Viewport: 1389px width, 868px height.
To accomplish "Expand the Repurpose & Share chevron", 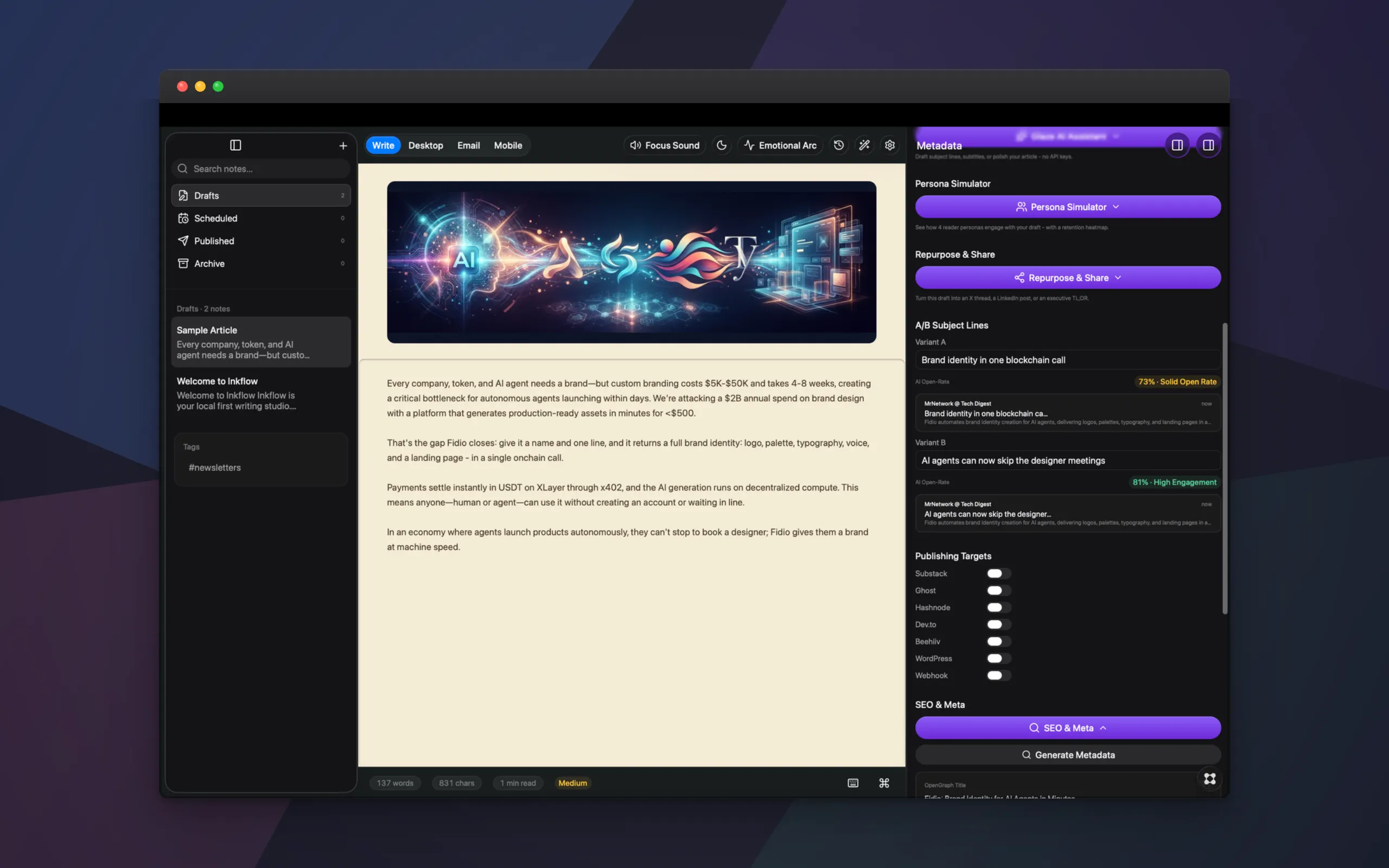I will tap(1118, 278).
